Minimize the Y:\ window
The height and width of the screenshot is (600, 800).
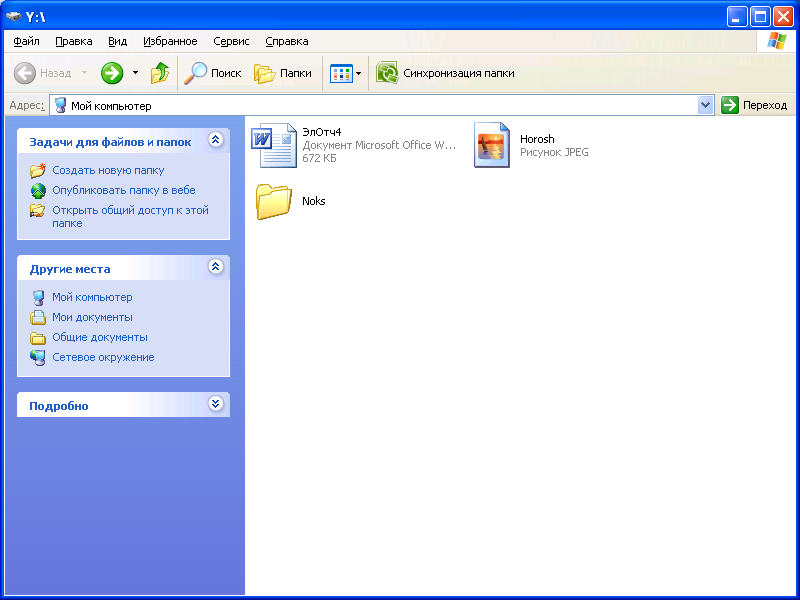(x=737, y=17)
